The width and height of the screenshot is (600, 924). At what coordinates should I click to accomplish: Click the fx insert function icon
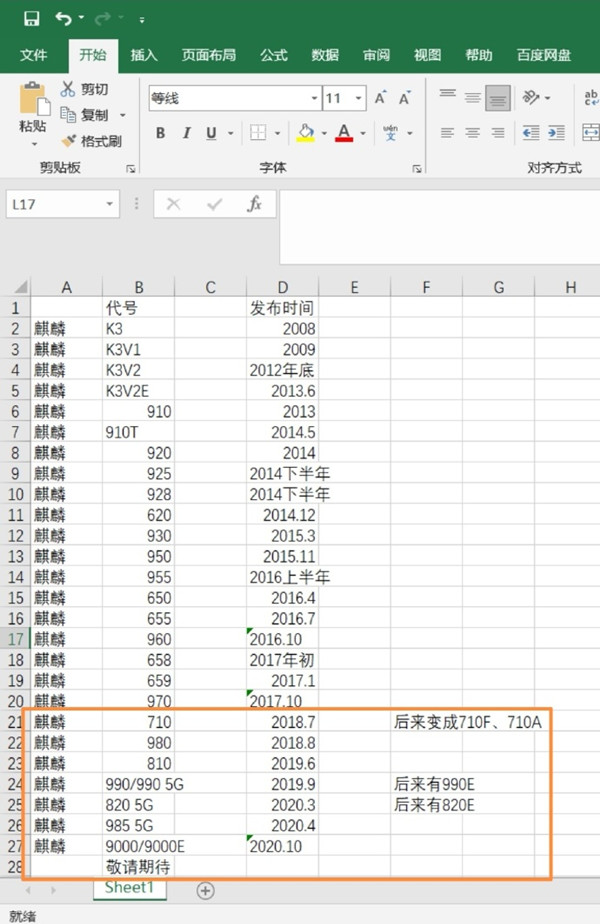point(255,204)
